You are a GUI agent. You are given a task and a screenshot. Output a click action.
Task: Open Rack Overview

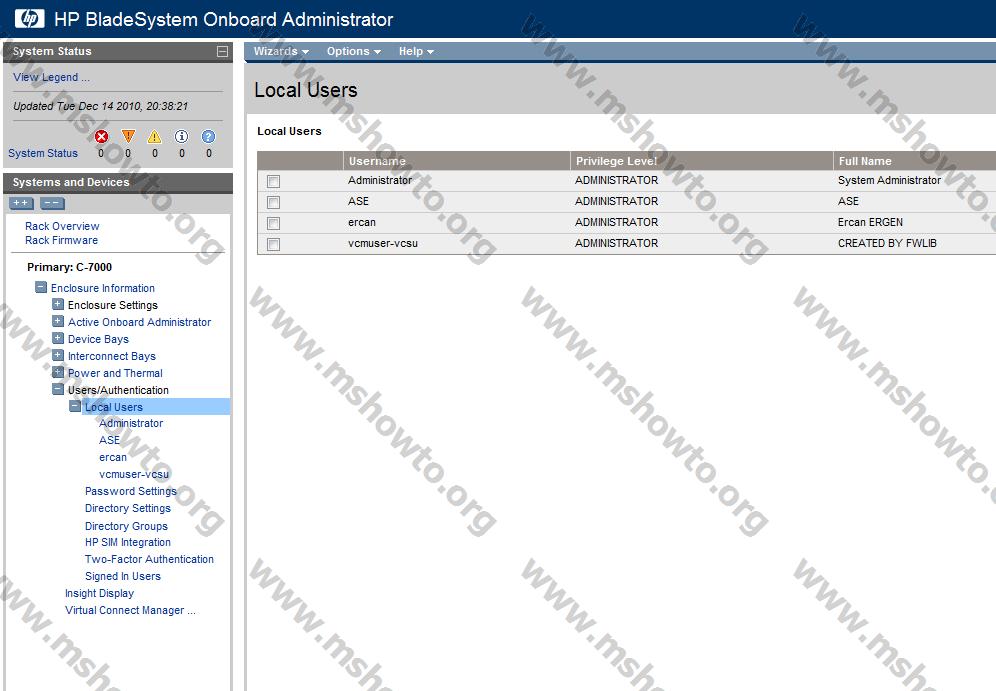coord(62,226)
